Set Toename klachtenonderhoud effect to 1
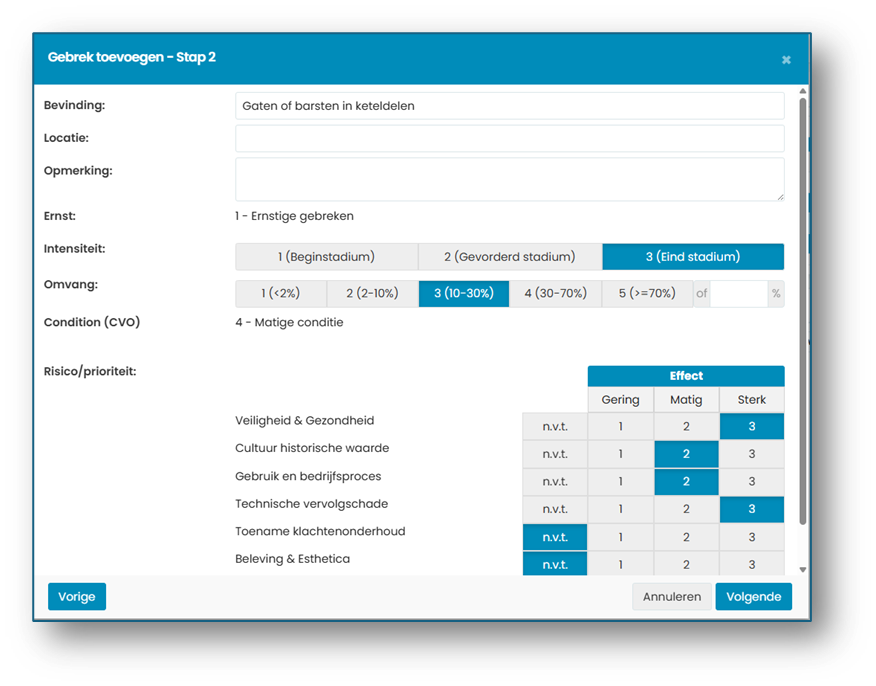876x686 pixels. [x=621, y=537]
